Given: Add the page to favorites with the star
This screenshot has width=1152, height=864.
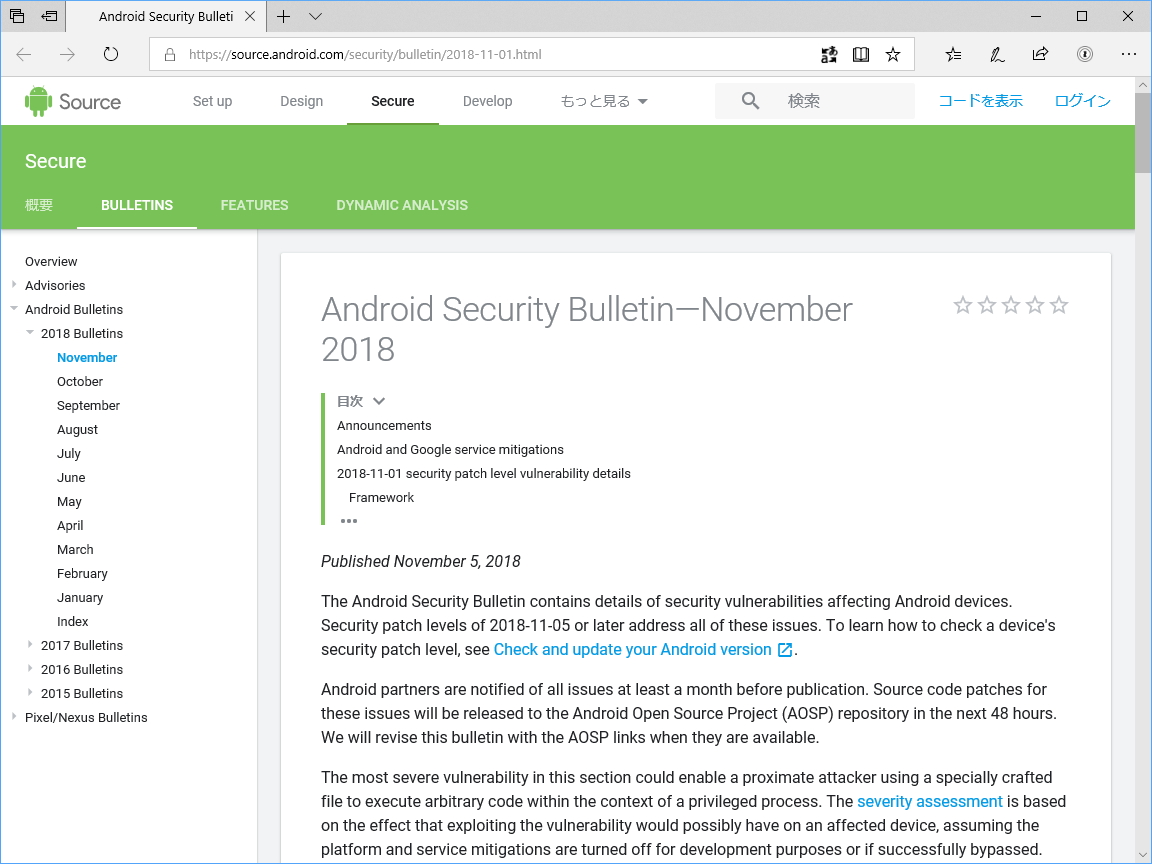Looking at the screenshot, I should 893,55.
